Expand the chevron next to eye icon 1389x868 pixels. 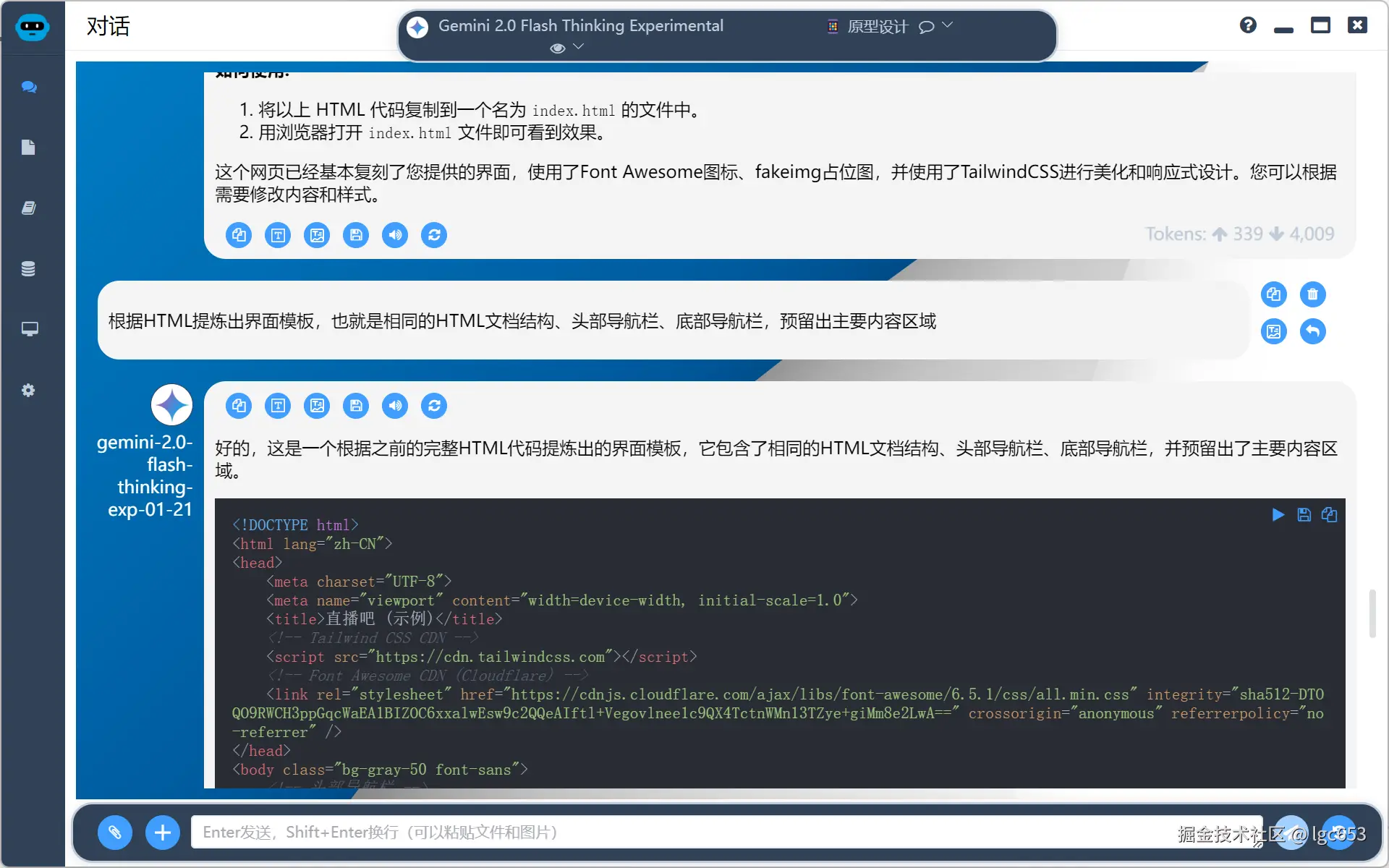[578, 46]
